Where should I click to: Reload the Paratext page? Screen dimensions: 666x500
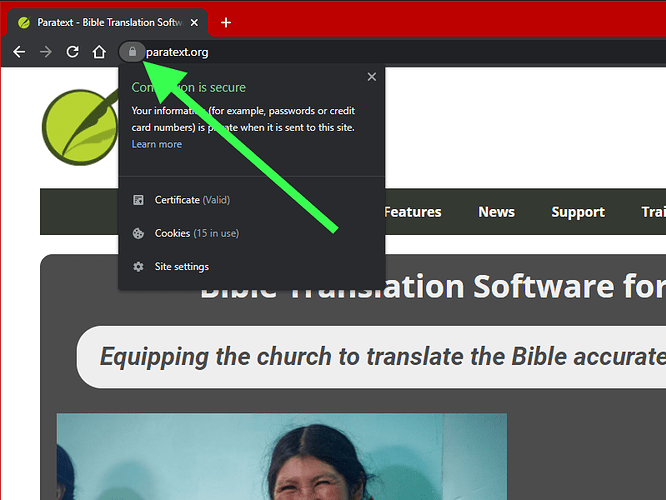[73, 52]
